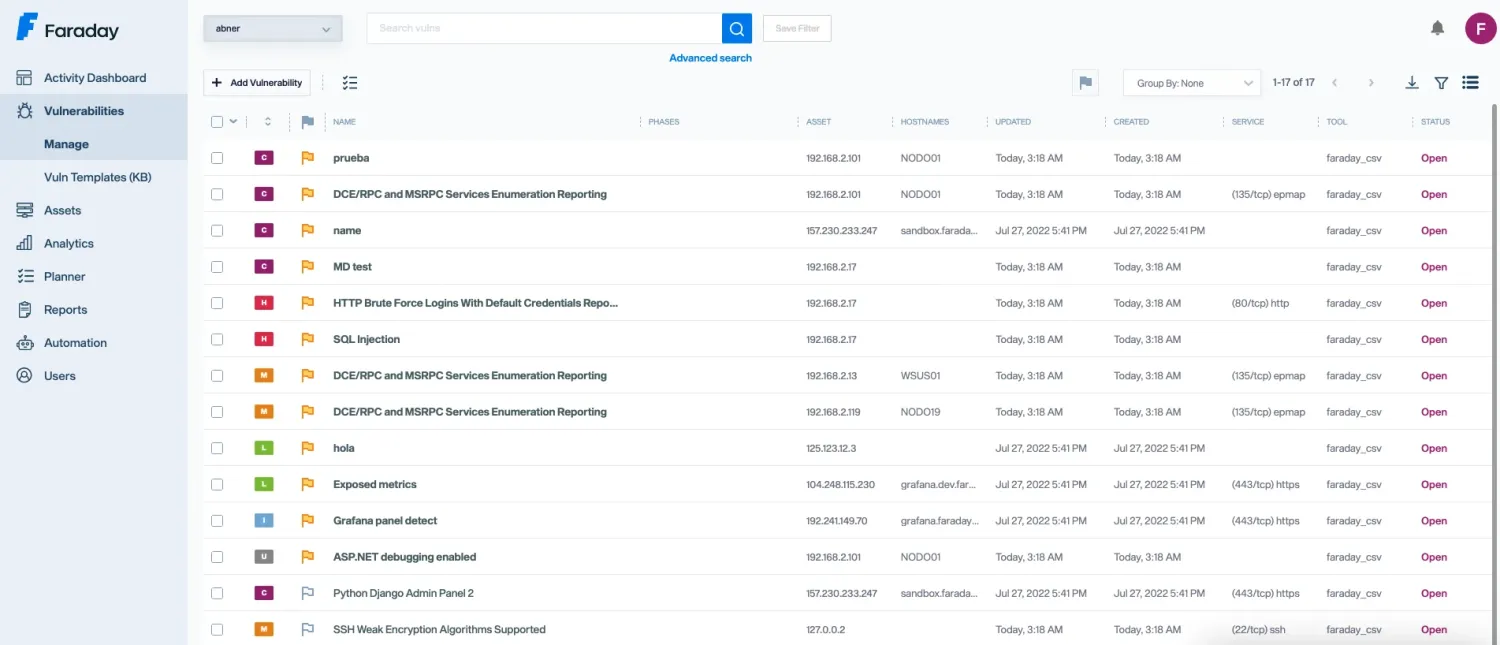This screenshot has height=645, width=1500.
Task: Toggle flag on SQL Injection row
Action: point(307,339)
